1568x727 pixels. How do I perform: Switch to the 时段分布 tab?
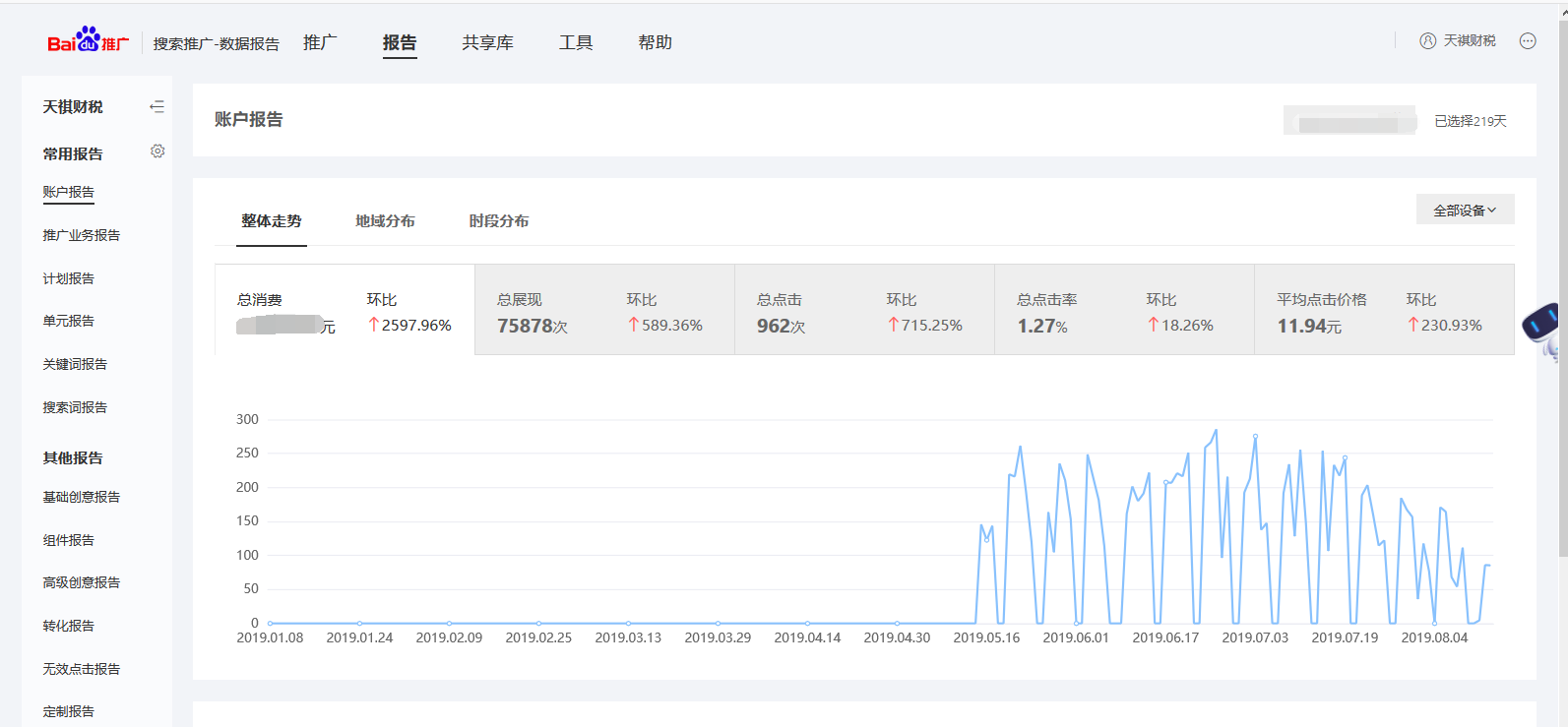(499, 221)
